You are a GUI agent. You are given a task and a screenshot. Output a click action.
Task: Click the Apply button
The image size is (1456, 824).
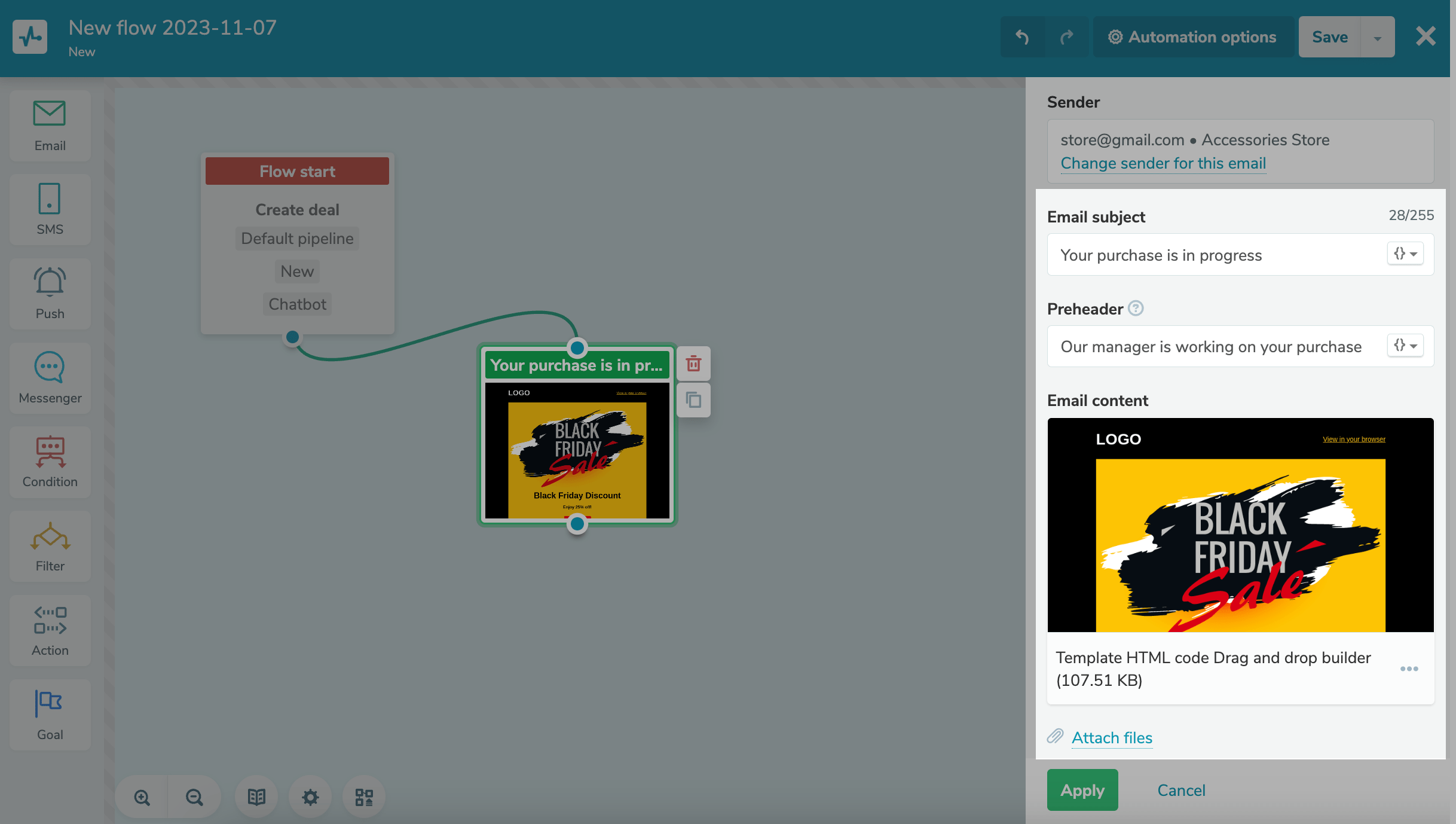[1082, 790]
